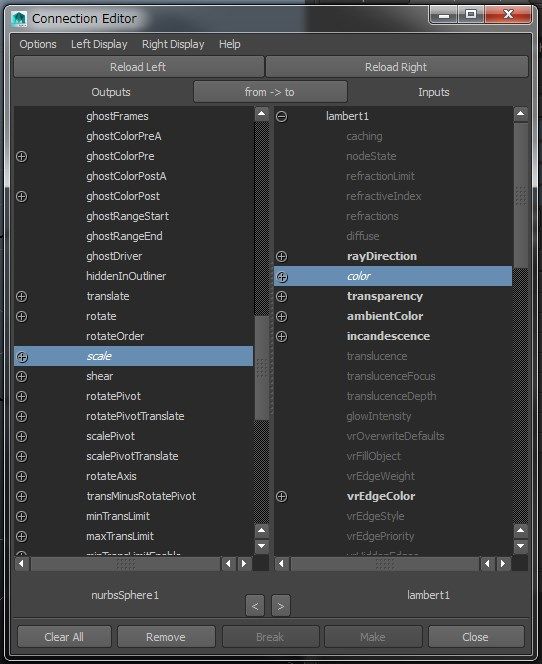
Task: Expand the rotateAxis attribute
Action: coord(22,476)
